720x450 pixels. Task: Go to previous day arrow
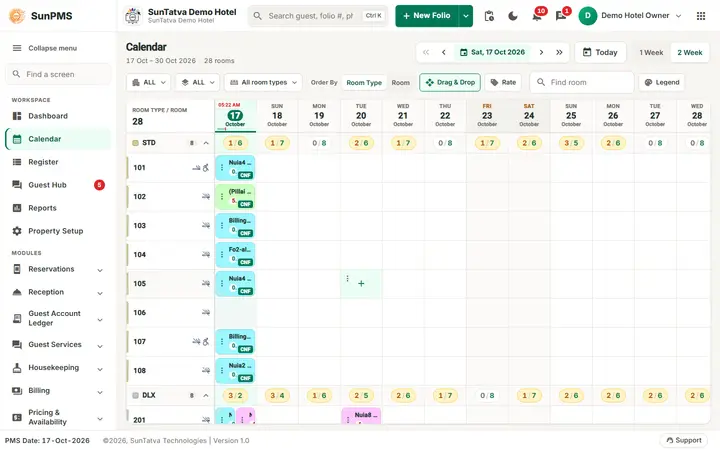[x=444, y=52]
